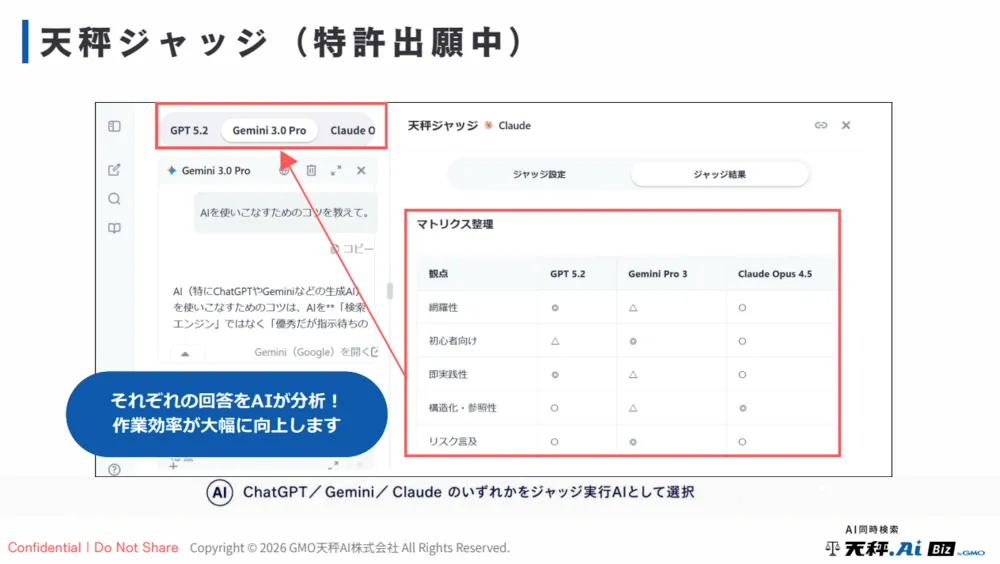Click the Claude logo beside 天秤ジャッジ

pyautogui.click(x=489, y=125)
